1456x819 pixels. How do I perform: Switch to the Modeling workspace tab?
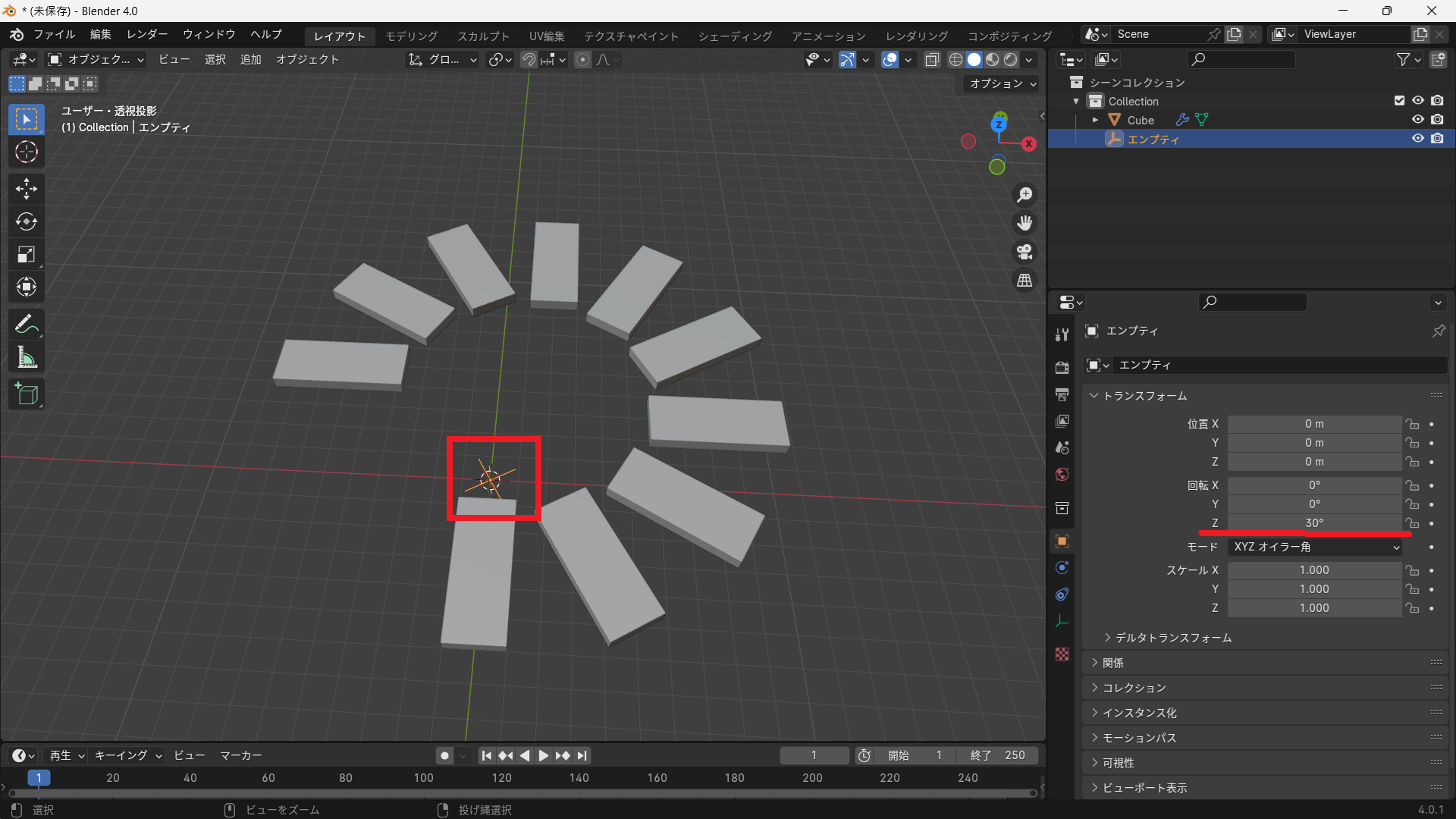point(411,36)
